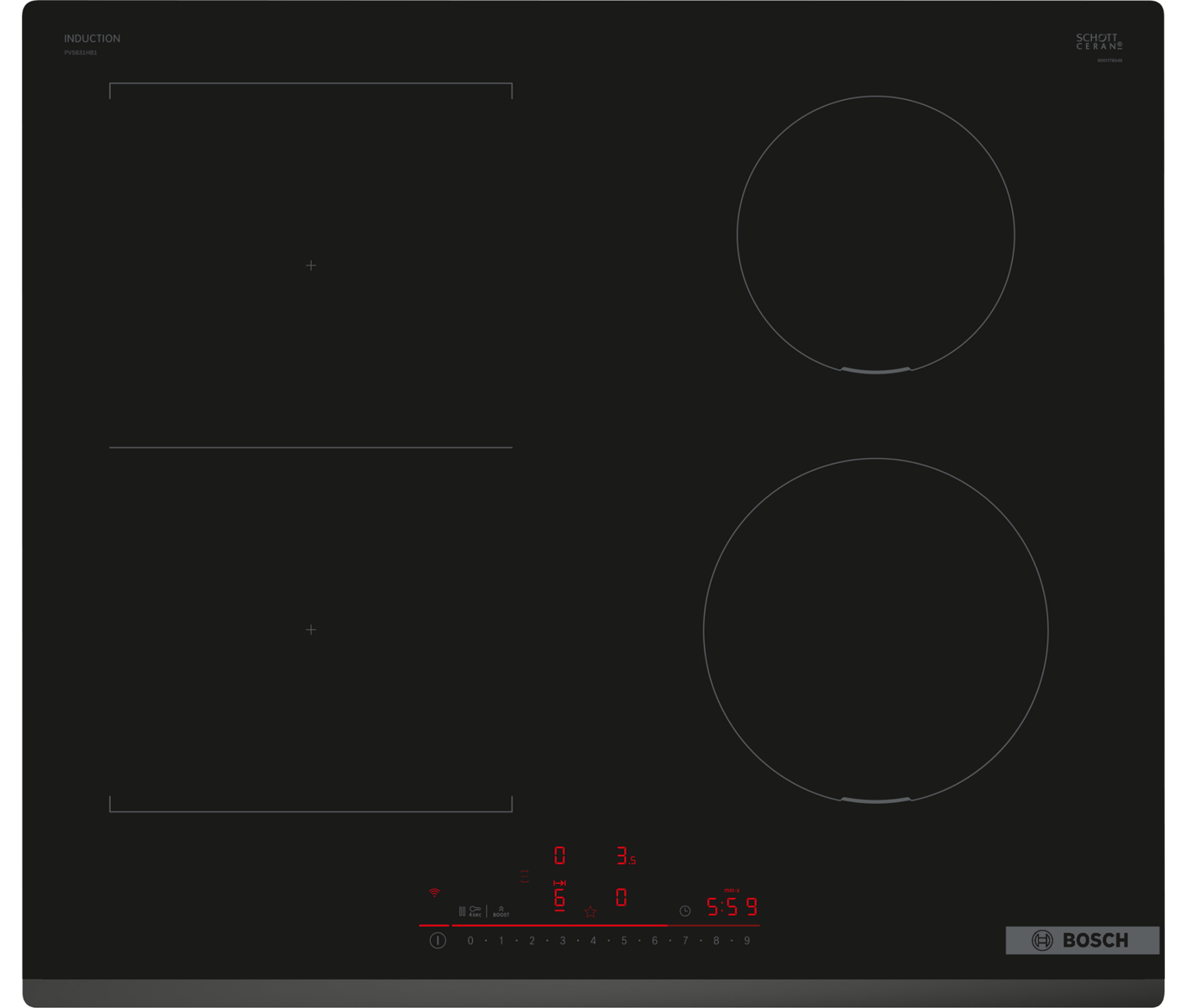Tap power level 3 on the scale
Screen dimensions: 1186x1008
tap(563, 941)
